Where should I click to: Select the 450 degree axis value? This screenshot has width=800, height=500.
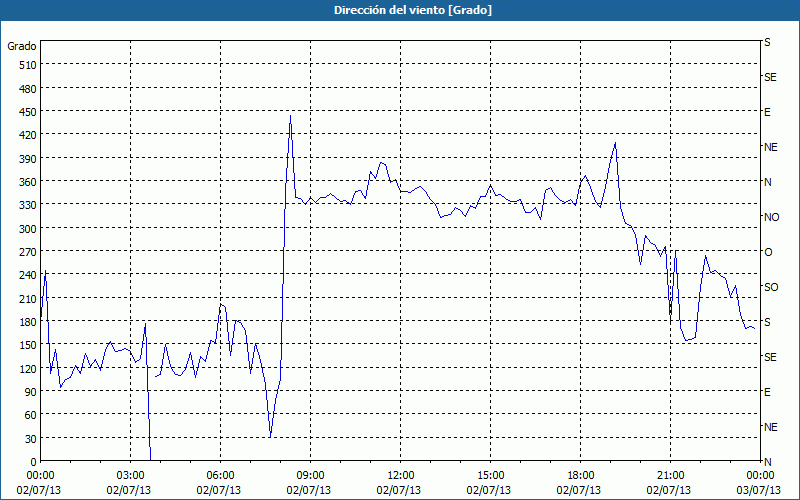28,112
